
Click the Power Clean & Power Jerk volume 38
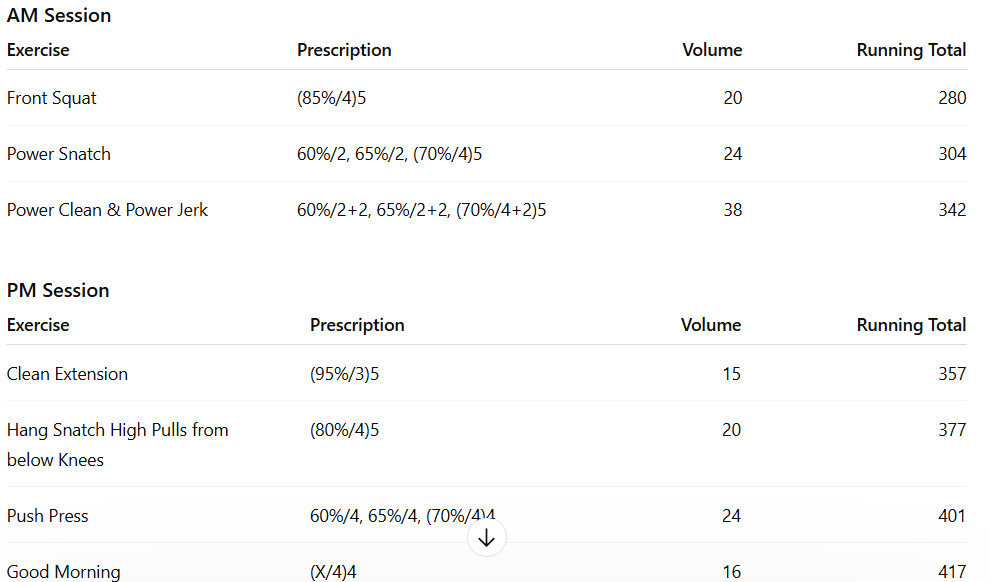(732, 210)
